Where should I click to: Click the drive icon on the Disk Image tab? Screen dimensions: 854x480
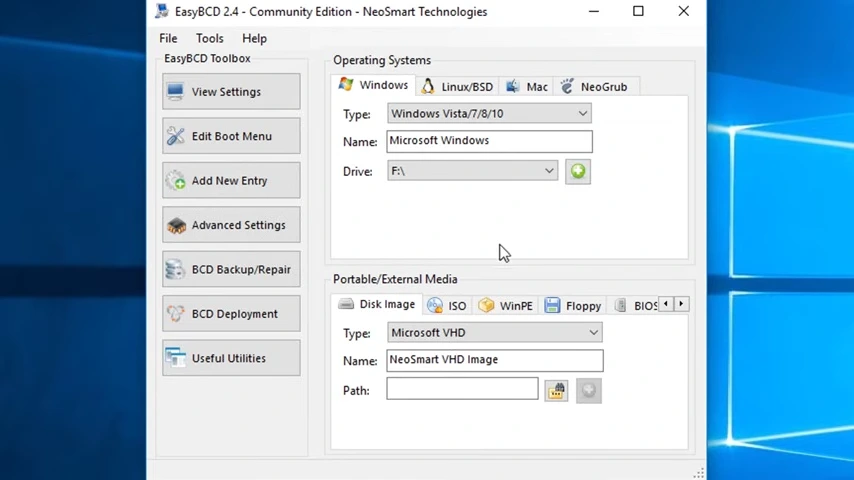[x=346, y=304]
